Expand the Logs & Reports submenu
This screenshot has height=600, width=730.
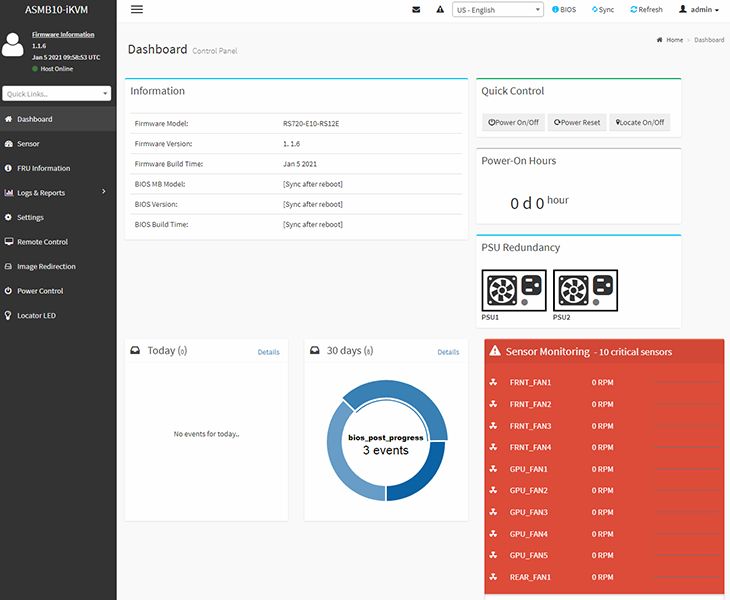[x=58, y=193]
